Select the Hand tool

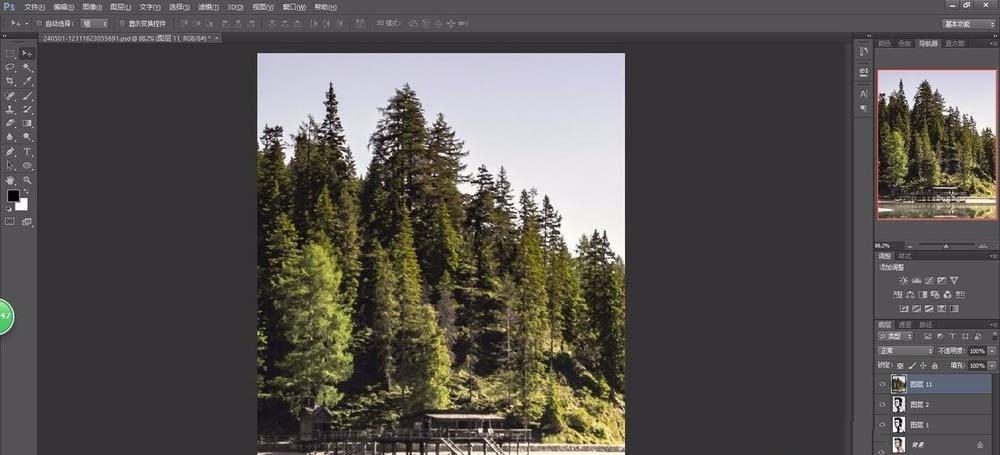point(10,180)
